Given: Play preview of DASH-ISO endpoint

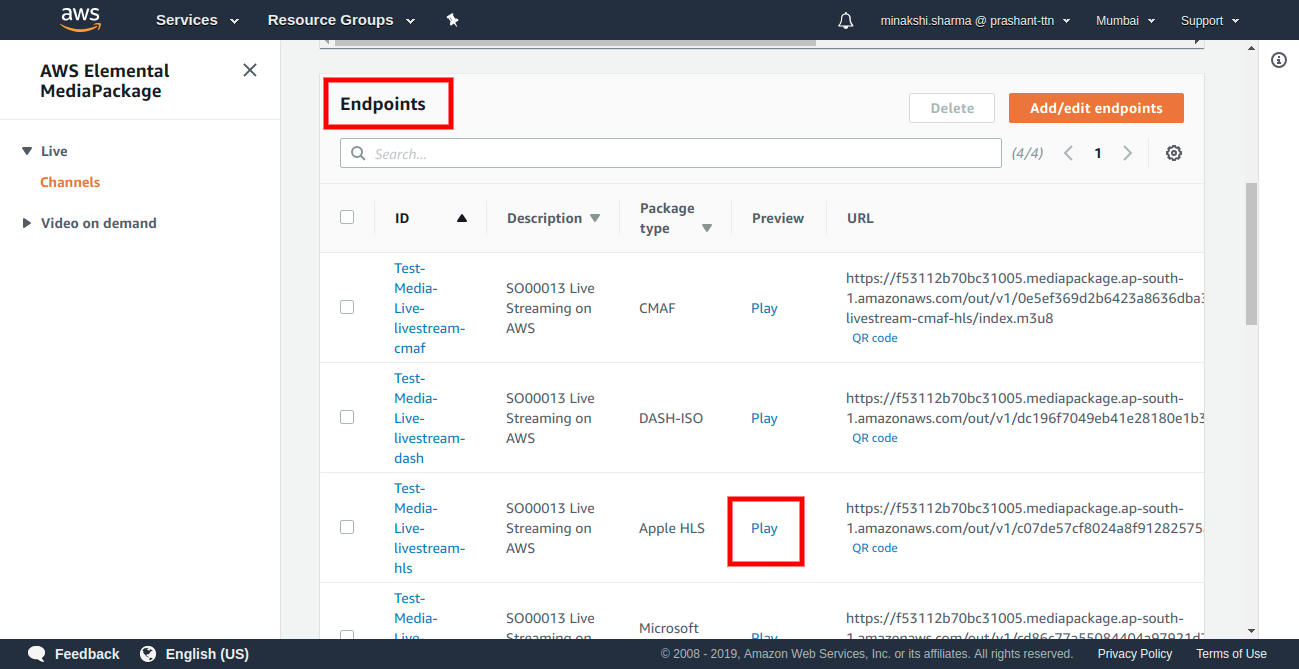Looking at the screenshot, I should tap(764, 418).
